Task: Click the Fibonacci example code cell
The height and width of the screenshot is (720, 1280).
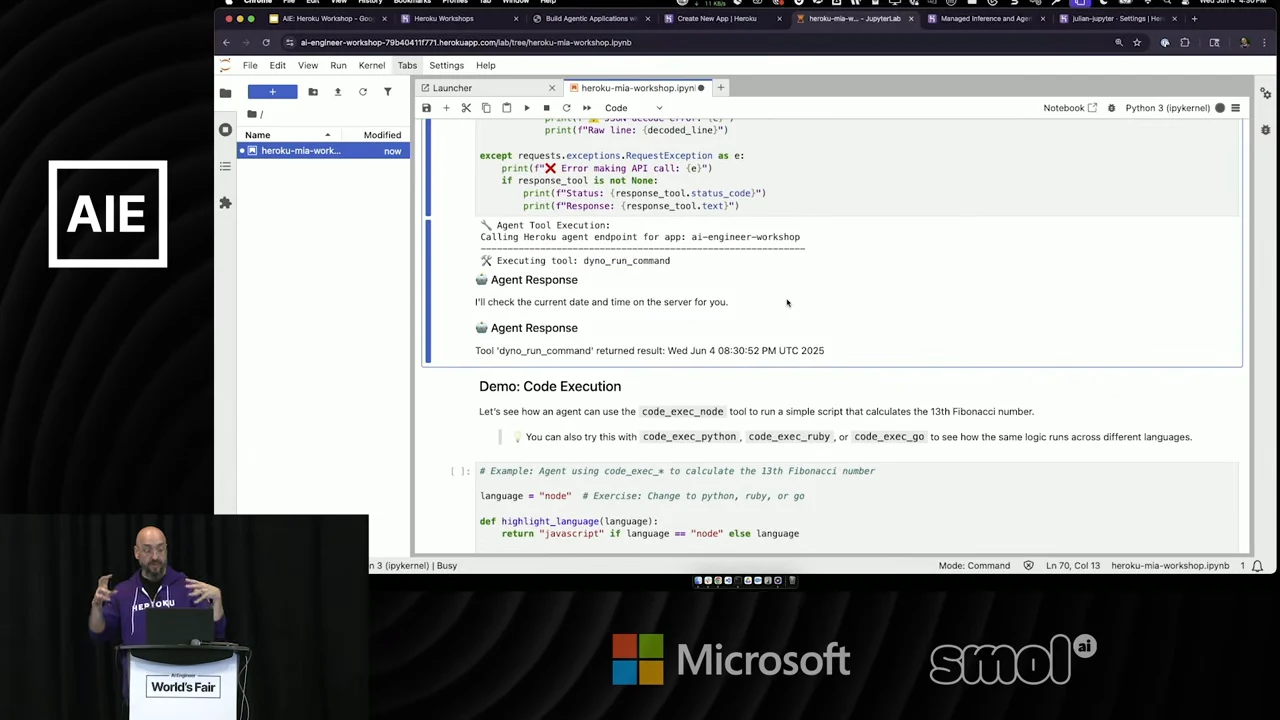Action: coord(858,505)
